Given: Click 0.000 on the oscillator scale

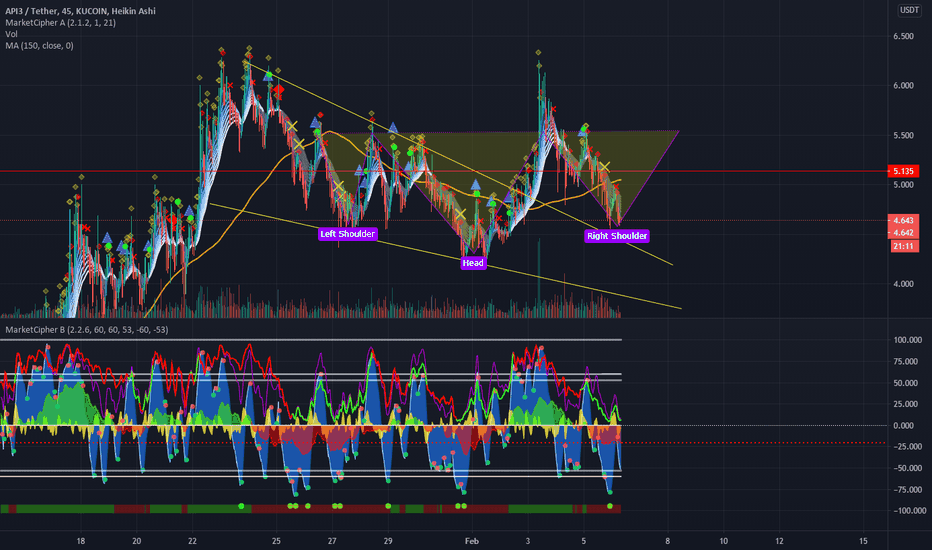Looking at the screenshot, I should point(903,426).
